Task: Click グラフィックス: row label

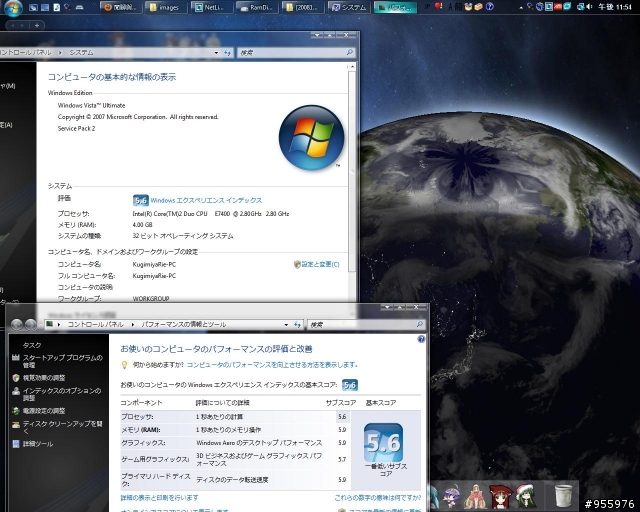Action: [x=143, y=443]
